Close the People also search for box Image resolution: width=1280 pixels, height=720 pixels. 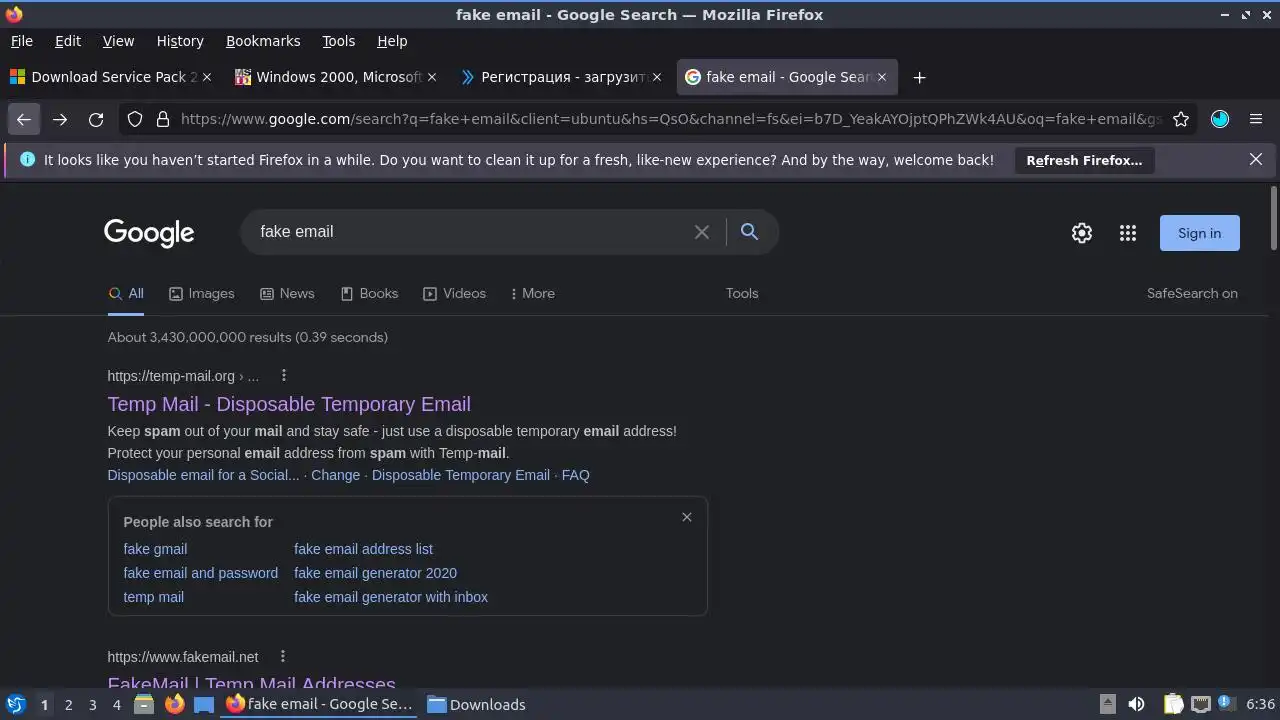[687, 517]
